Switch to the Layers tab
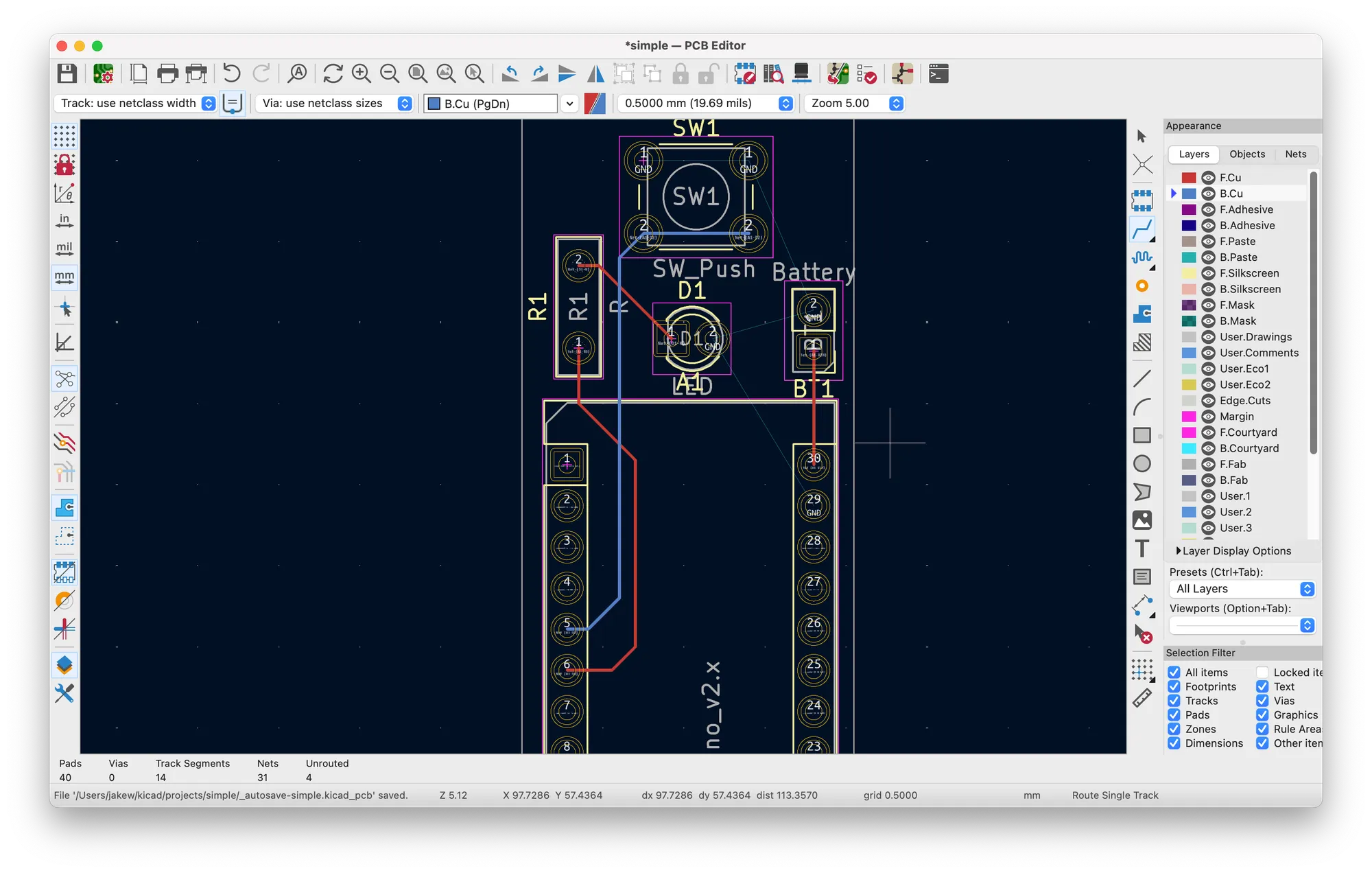 pyautogui.click(x=1194, y=154)
